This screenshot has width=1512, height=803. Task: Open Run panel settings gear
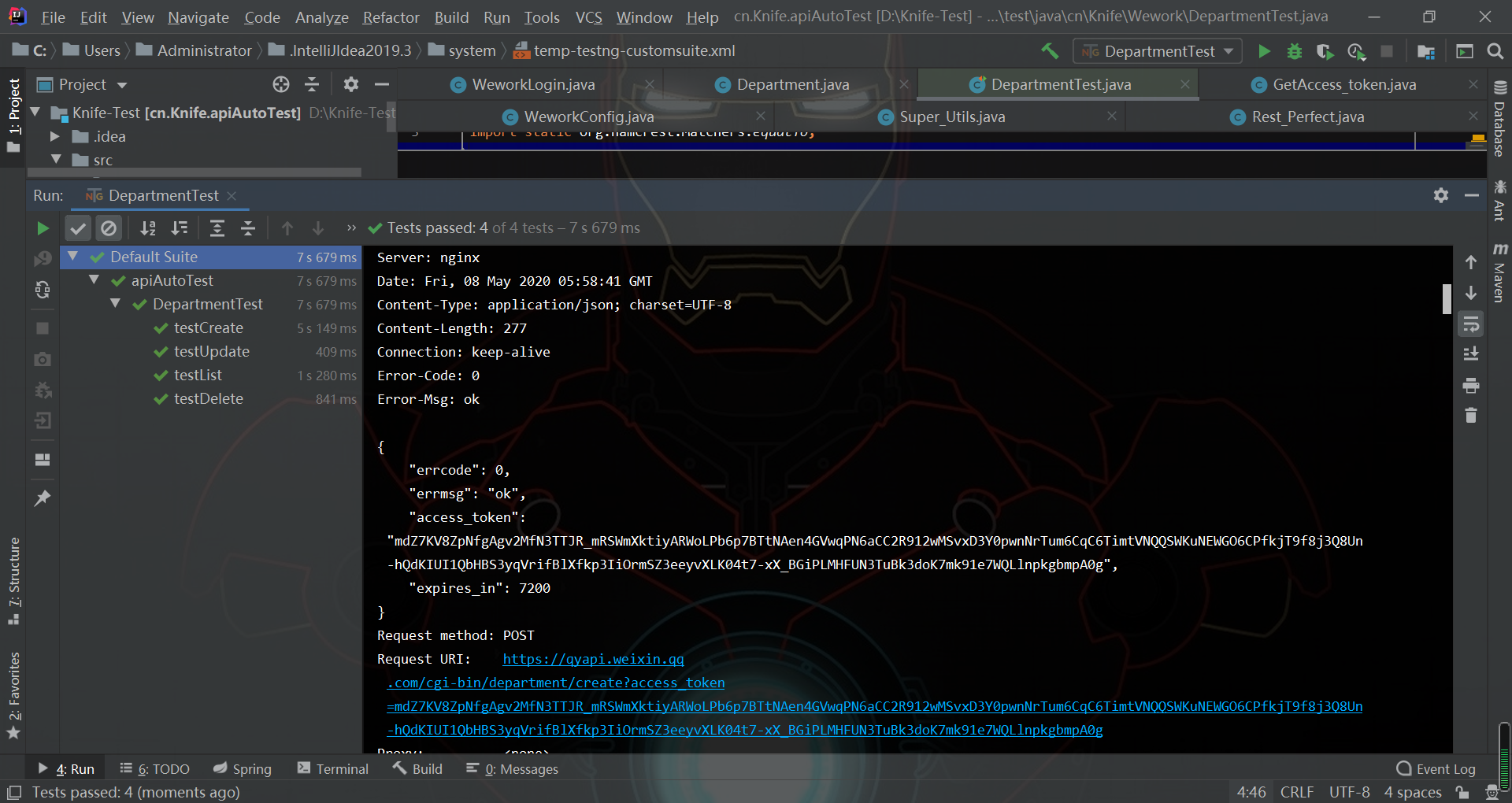pyautogui.click(x=1440, y=195)
